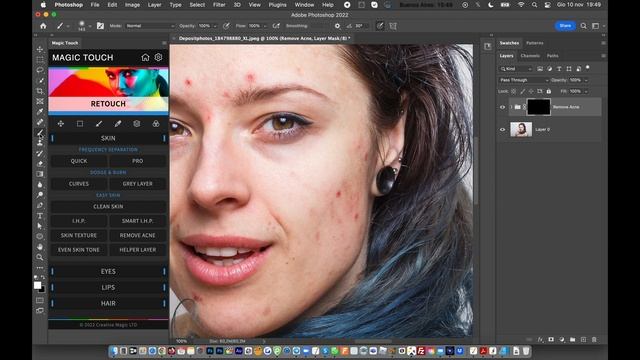Click foreground color swatch
640x360 pixels.
38,285
